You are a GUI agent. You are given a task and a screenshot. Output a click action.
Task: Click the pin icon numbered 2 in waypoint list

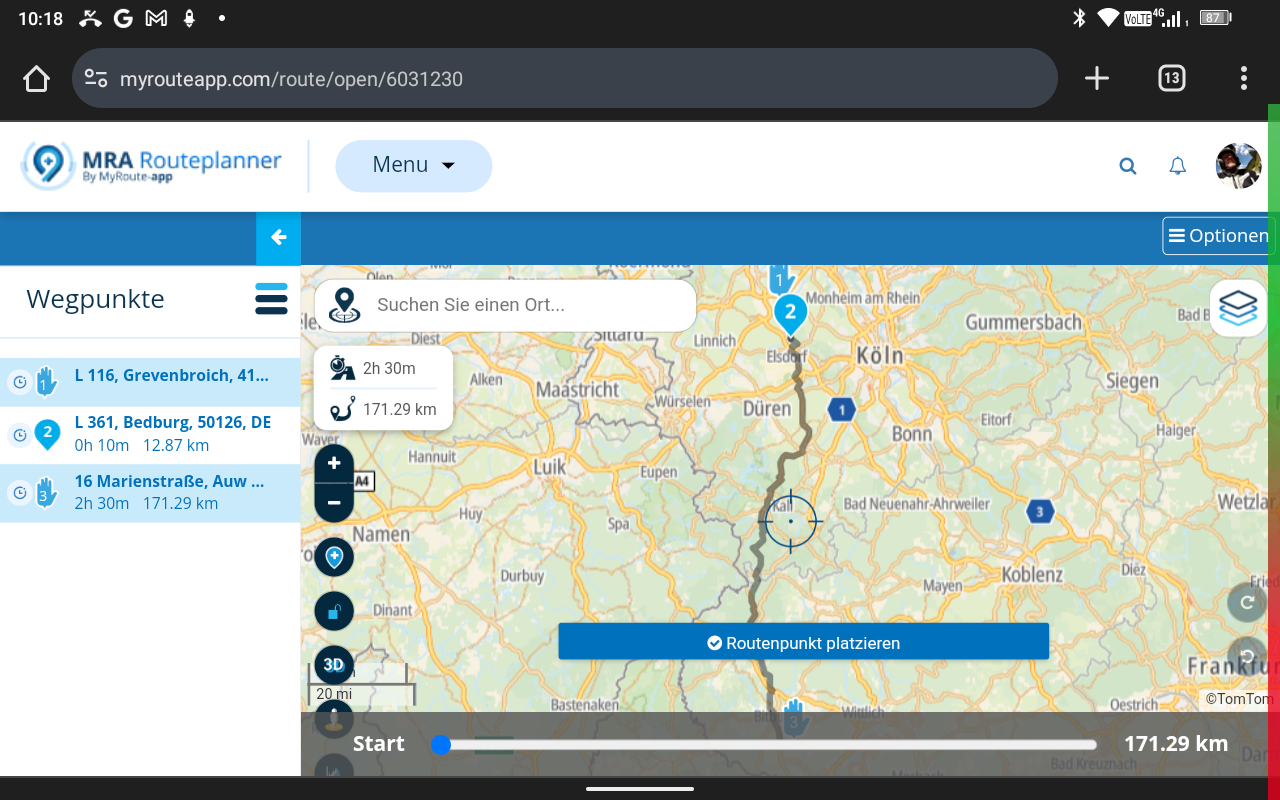tap(46, 435)
